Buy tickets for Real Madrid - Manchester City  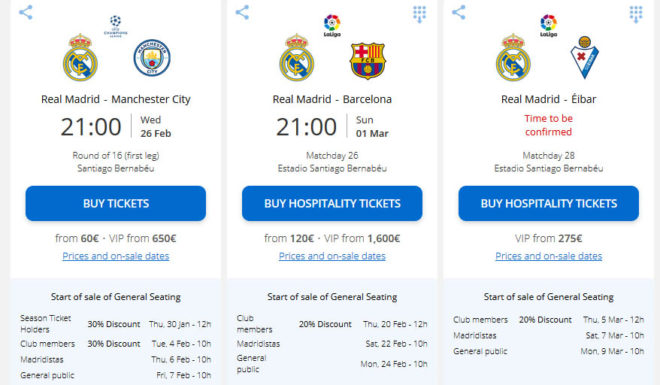pyautogui.click(x=116, y=203)
